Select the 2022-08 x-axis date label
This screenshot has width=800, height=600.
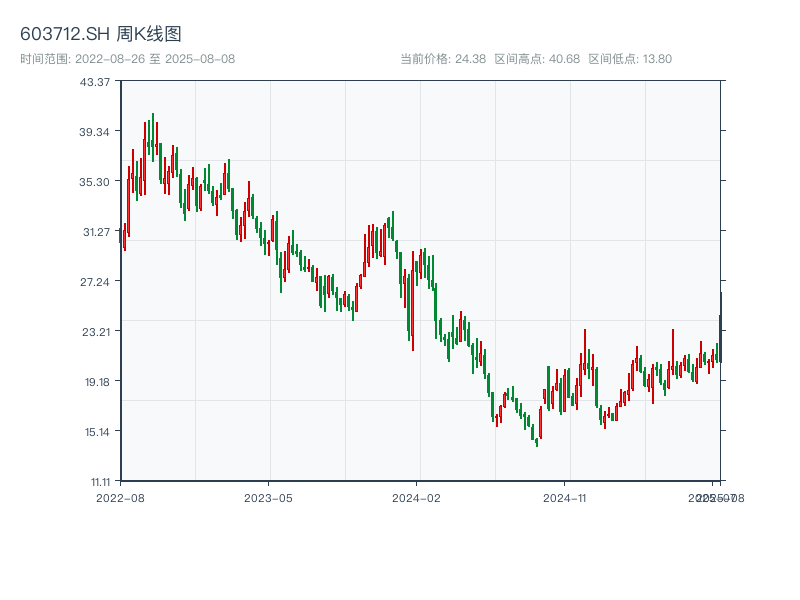coord(120,497)
